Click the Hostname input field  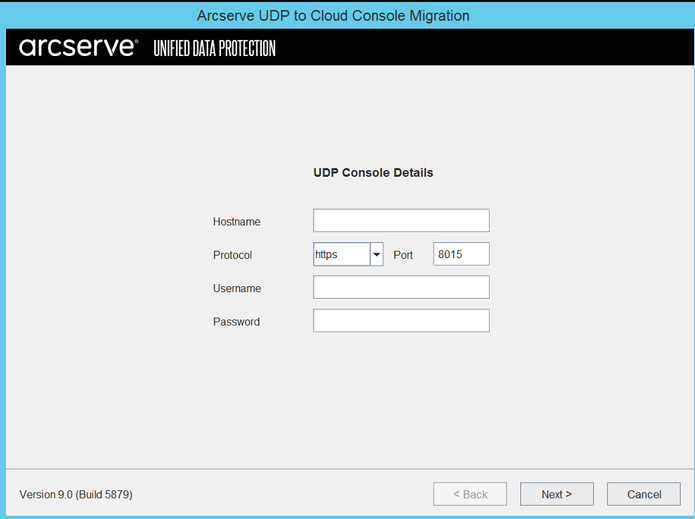(401, 220)
